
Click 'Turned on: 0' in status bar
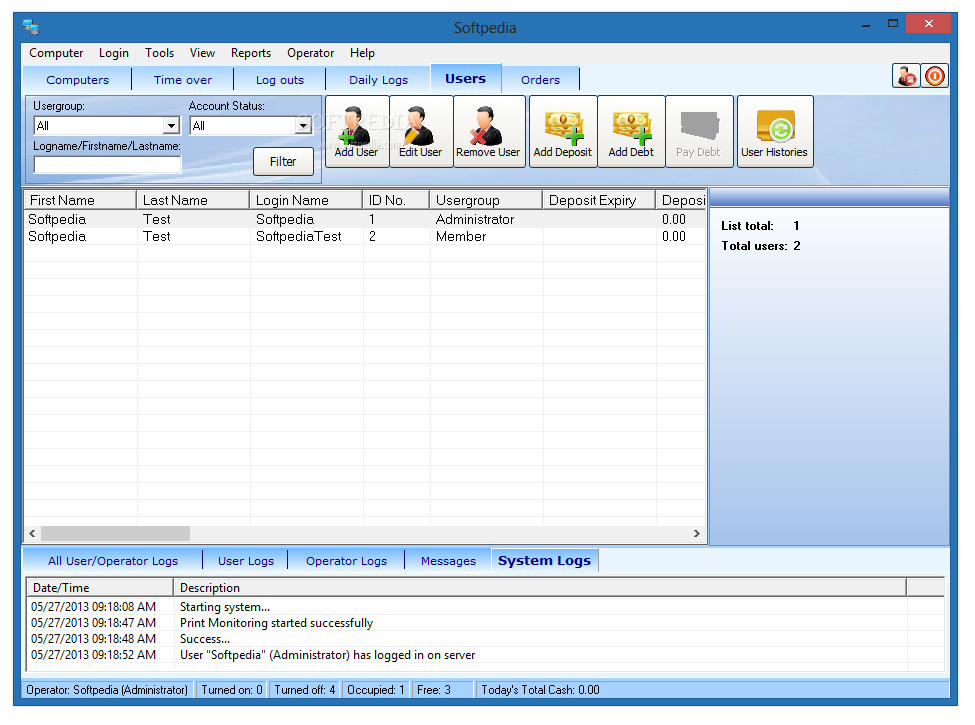coord(232,690)
